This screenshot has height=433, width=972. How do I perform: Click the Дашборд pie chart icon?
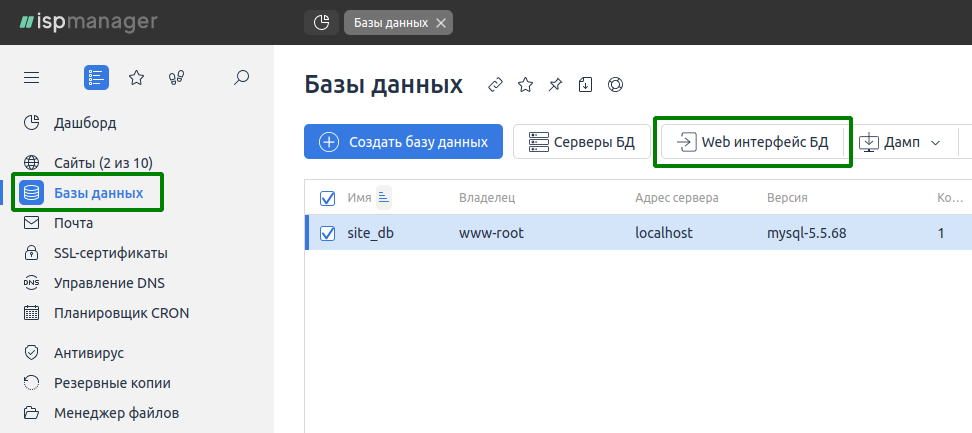[31, 123]
